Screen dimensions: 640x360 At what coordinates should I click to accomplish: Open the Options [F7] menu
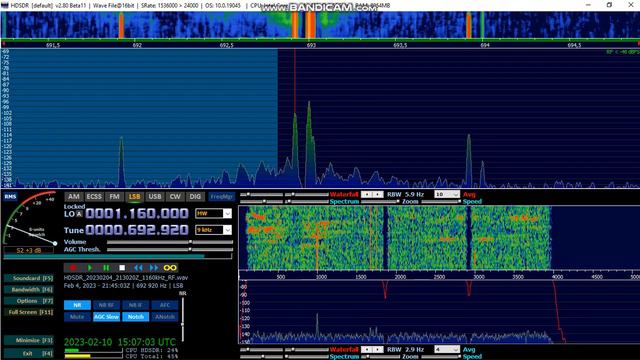(x=29, y=301)
